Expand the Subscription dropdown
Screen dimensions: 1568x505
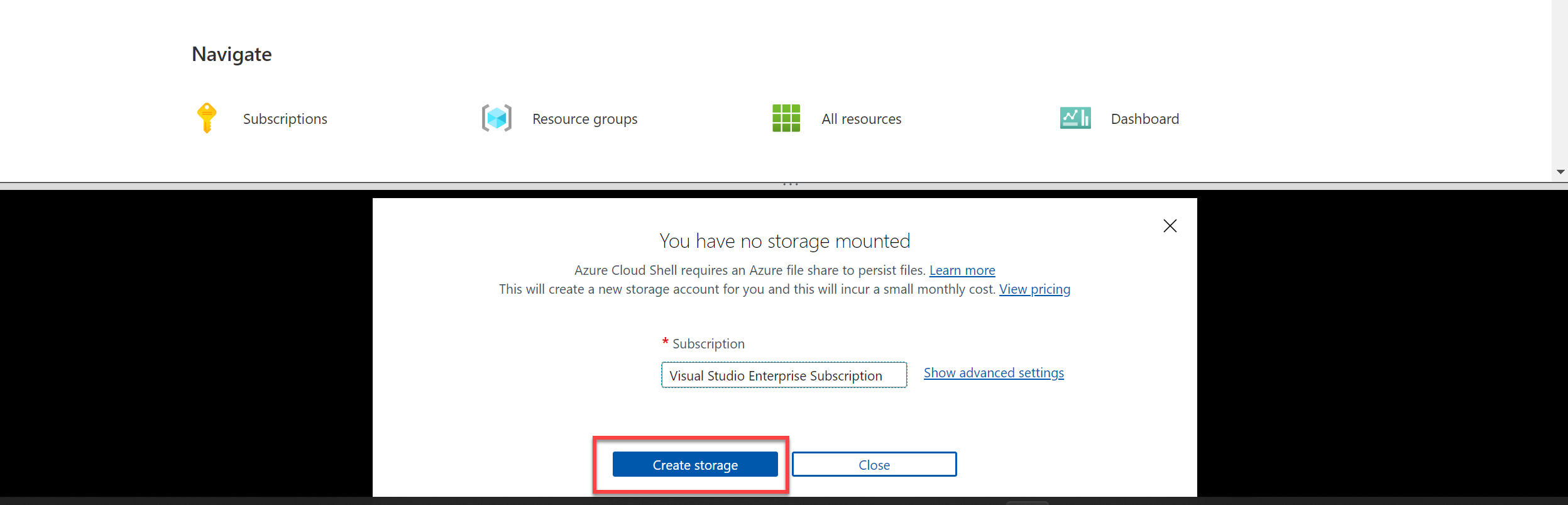pos(783,375)
